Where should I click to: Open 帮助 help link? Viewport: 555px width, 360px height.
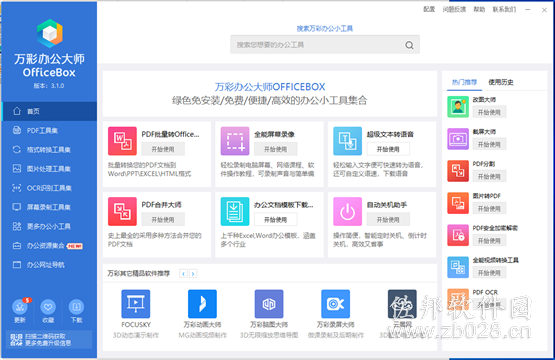point(479,10)
